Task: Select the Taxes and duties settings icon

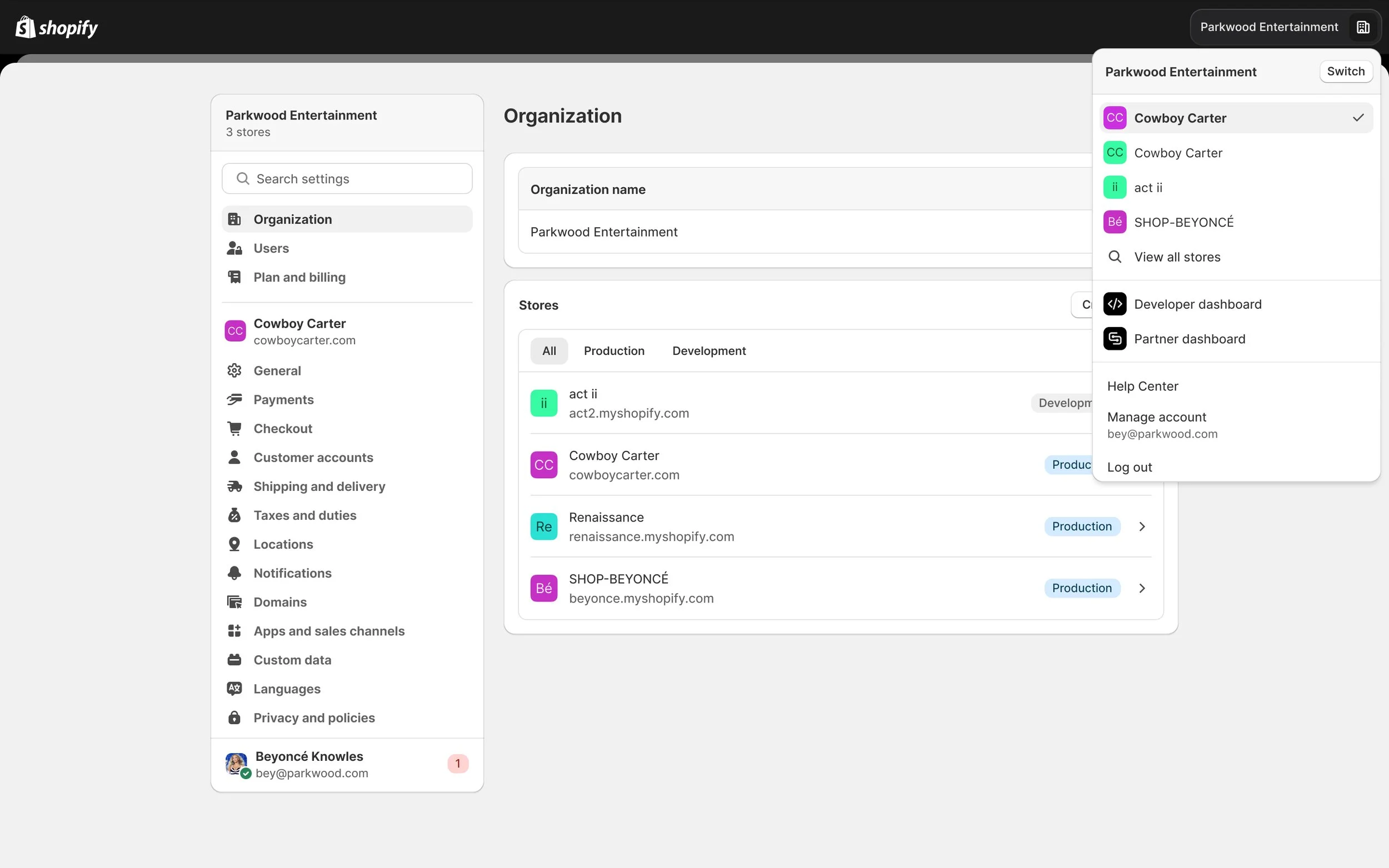Action: (x=235, y=515)
